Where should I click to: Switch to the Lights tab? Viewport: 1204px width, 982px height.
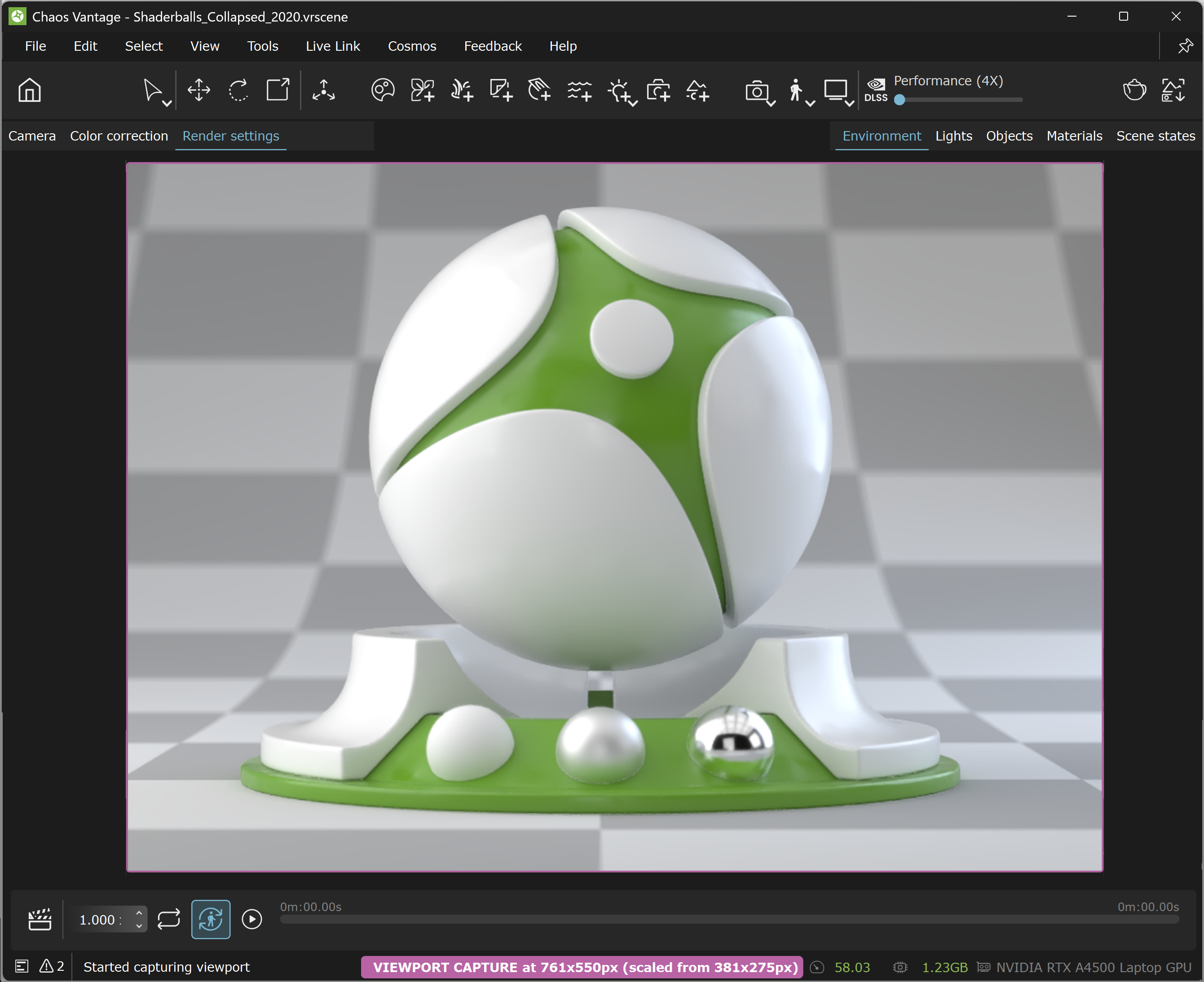point(953,136)
